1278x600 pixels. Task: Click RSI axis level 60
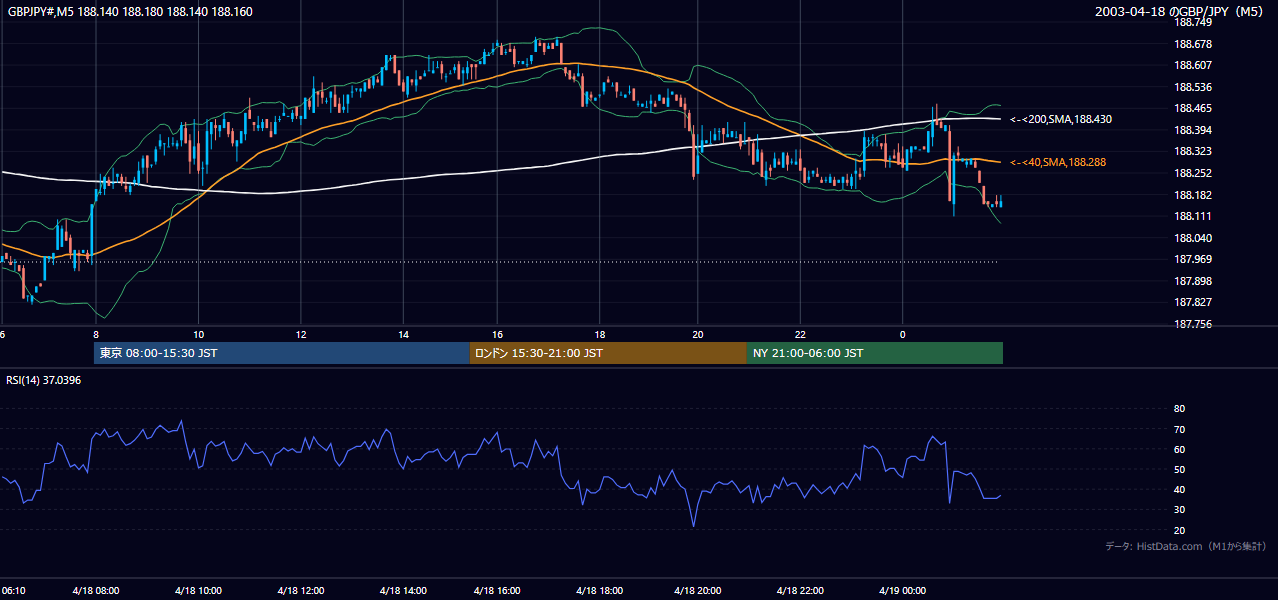coord(1179,449)
